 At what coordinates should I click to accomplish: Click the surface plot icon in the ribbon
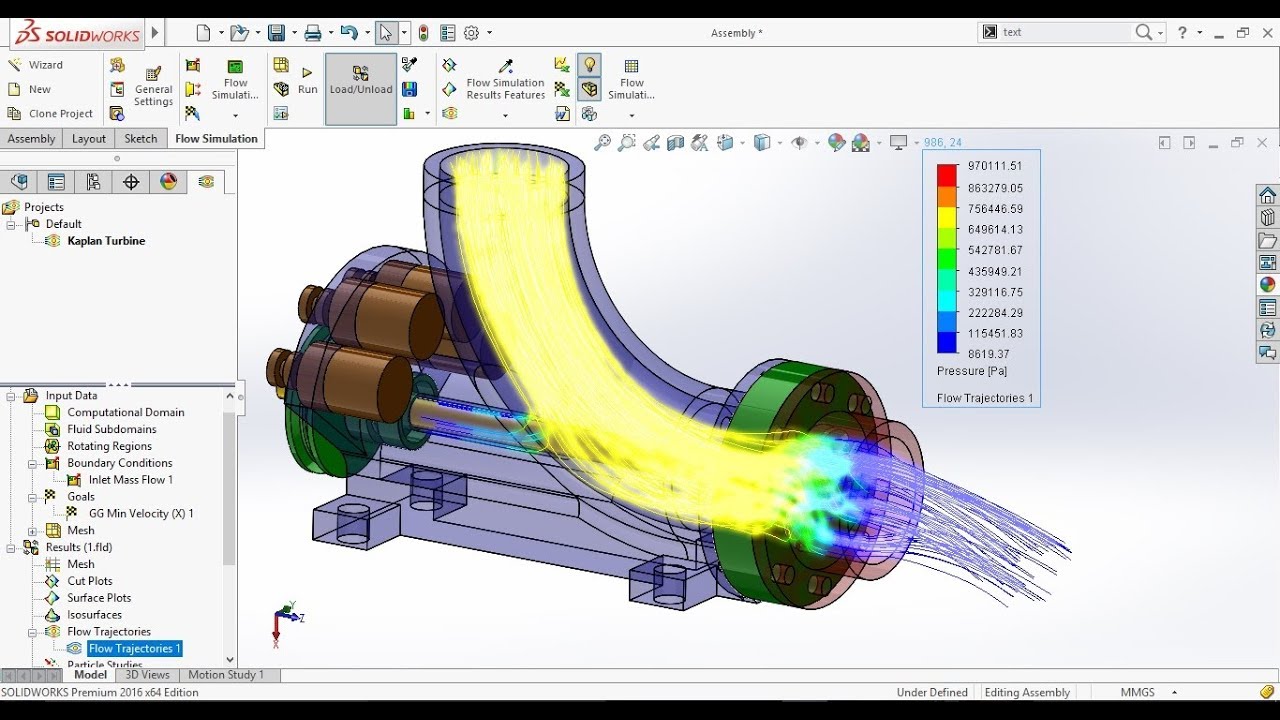[x=449, y=89]
